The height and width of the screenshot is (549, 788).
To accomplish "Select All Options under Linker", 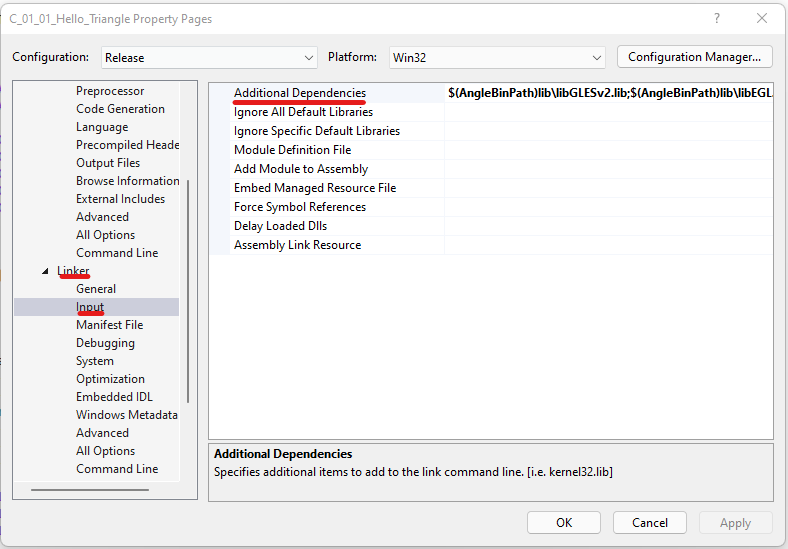I will (106, 451).
